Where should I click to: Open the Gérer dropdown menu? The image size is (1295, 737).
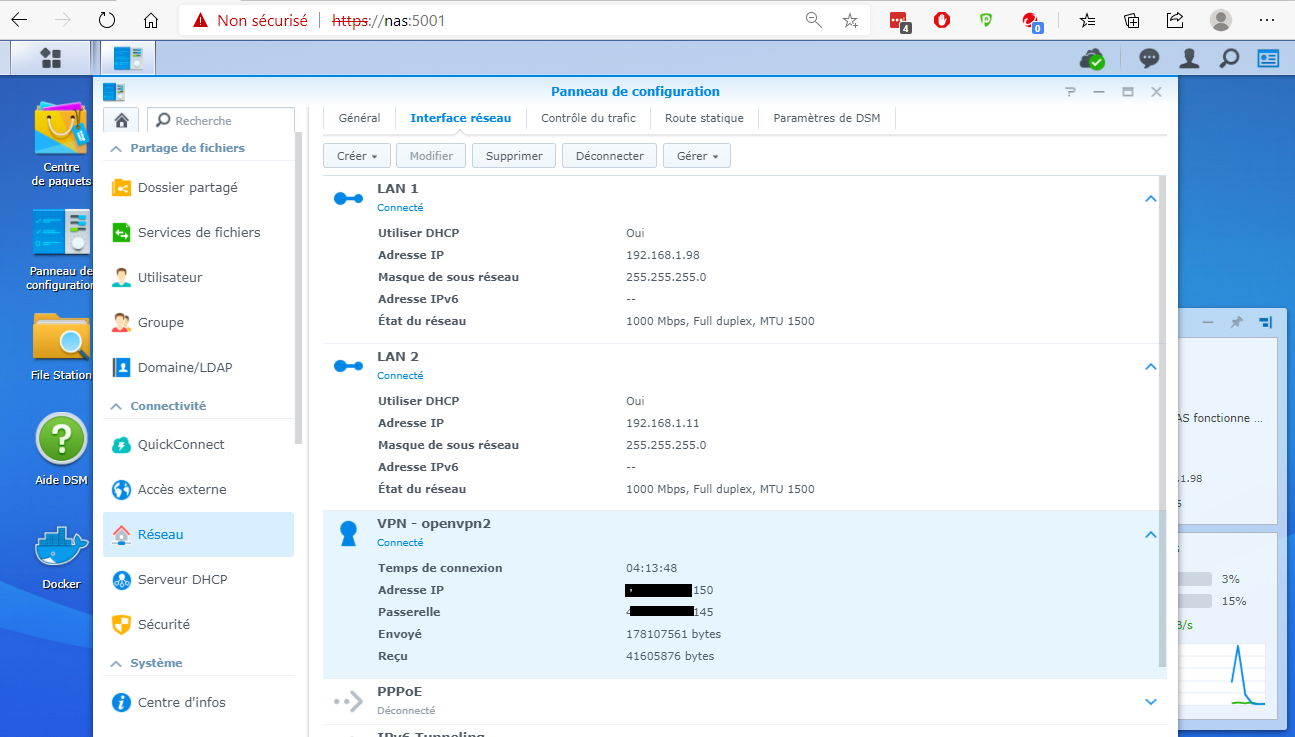697,156
